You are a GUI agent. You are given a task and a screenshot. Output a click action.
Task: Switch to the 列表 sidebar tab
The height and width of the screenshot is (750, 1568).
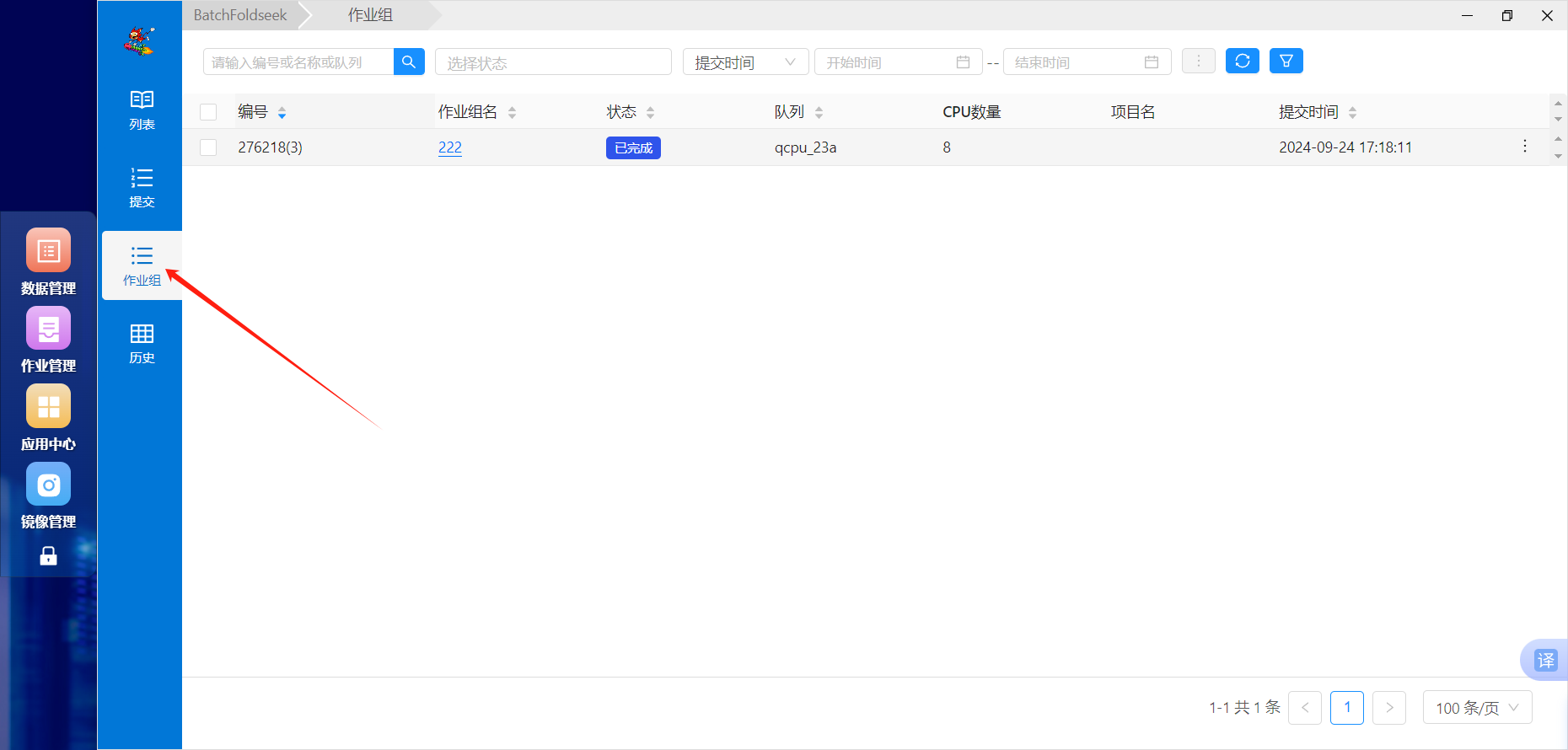pyautogui.click(x=142, y=110)
